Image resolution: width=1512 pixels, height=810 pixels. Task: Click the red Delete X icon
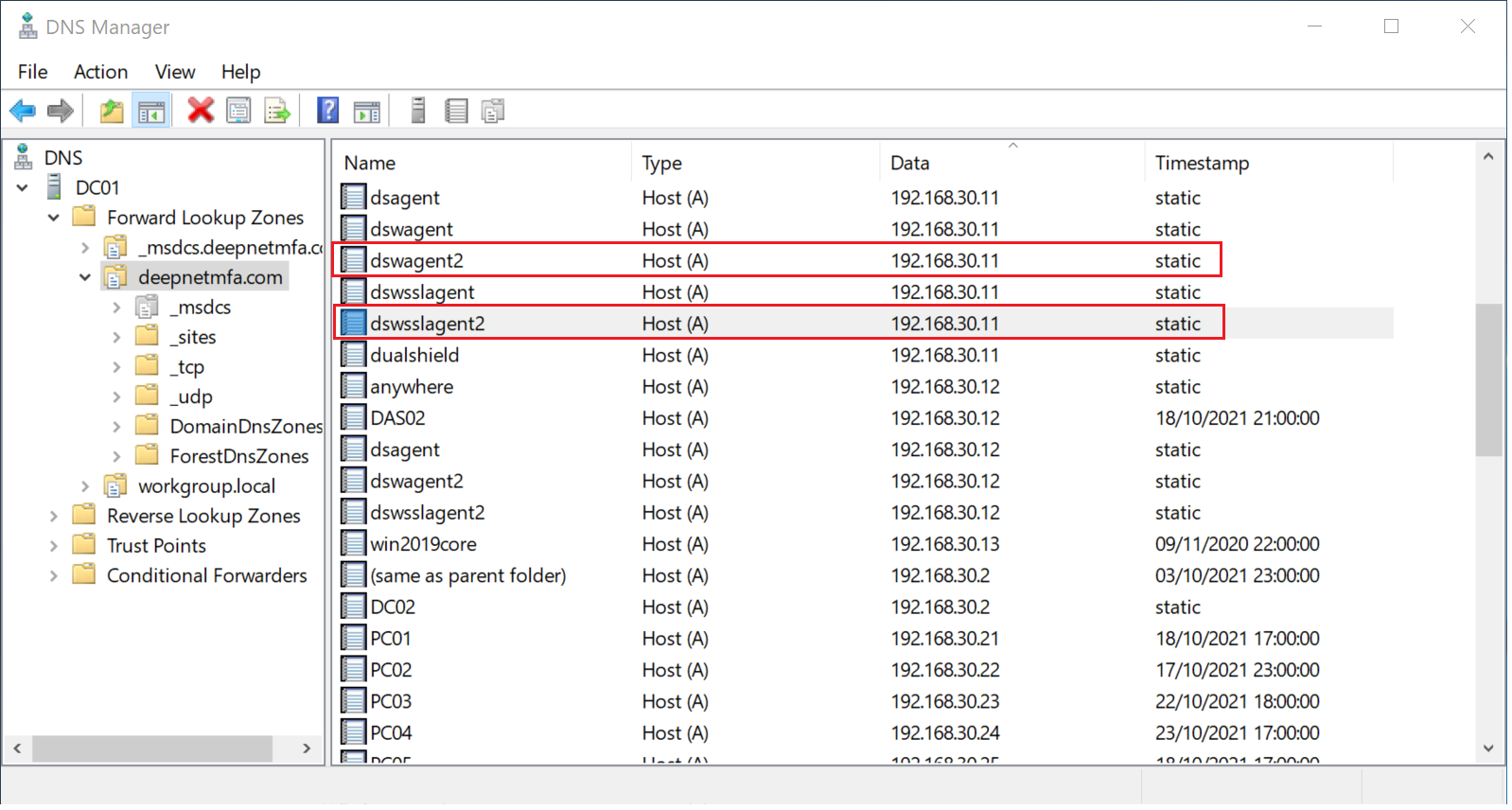(201, 112)
